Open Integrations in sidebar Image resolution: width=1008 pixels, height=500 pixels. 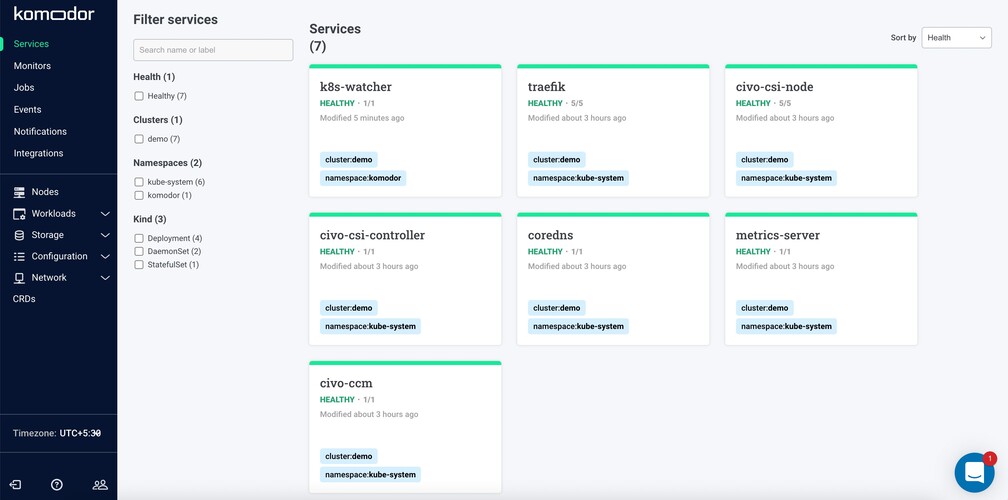39,153
